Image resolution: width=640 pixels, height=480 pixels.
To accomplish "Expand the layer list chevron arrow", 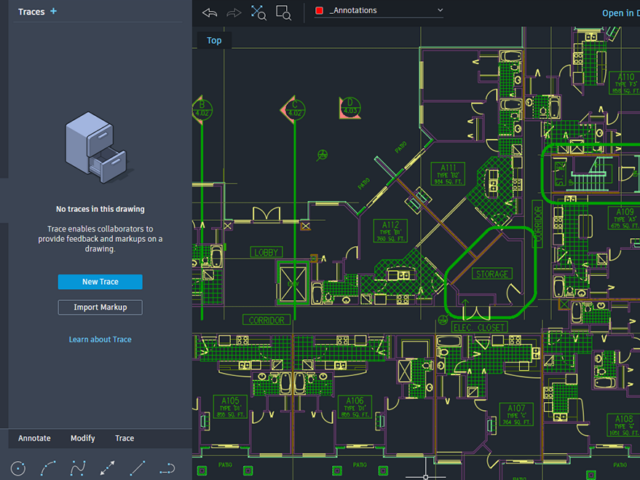I will (x=440, y=11).
